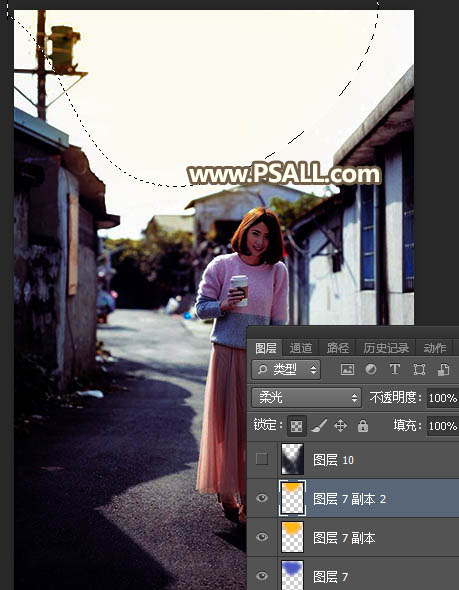459x590 pixels.
Task: Select the 图层 10 layer thumbnail
Action: [x=292, y=459]
